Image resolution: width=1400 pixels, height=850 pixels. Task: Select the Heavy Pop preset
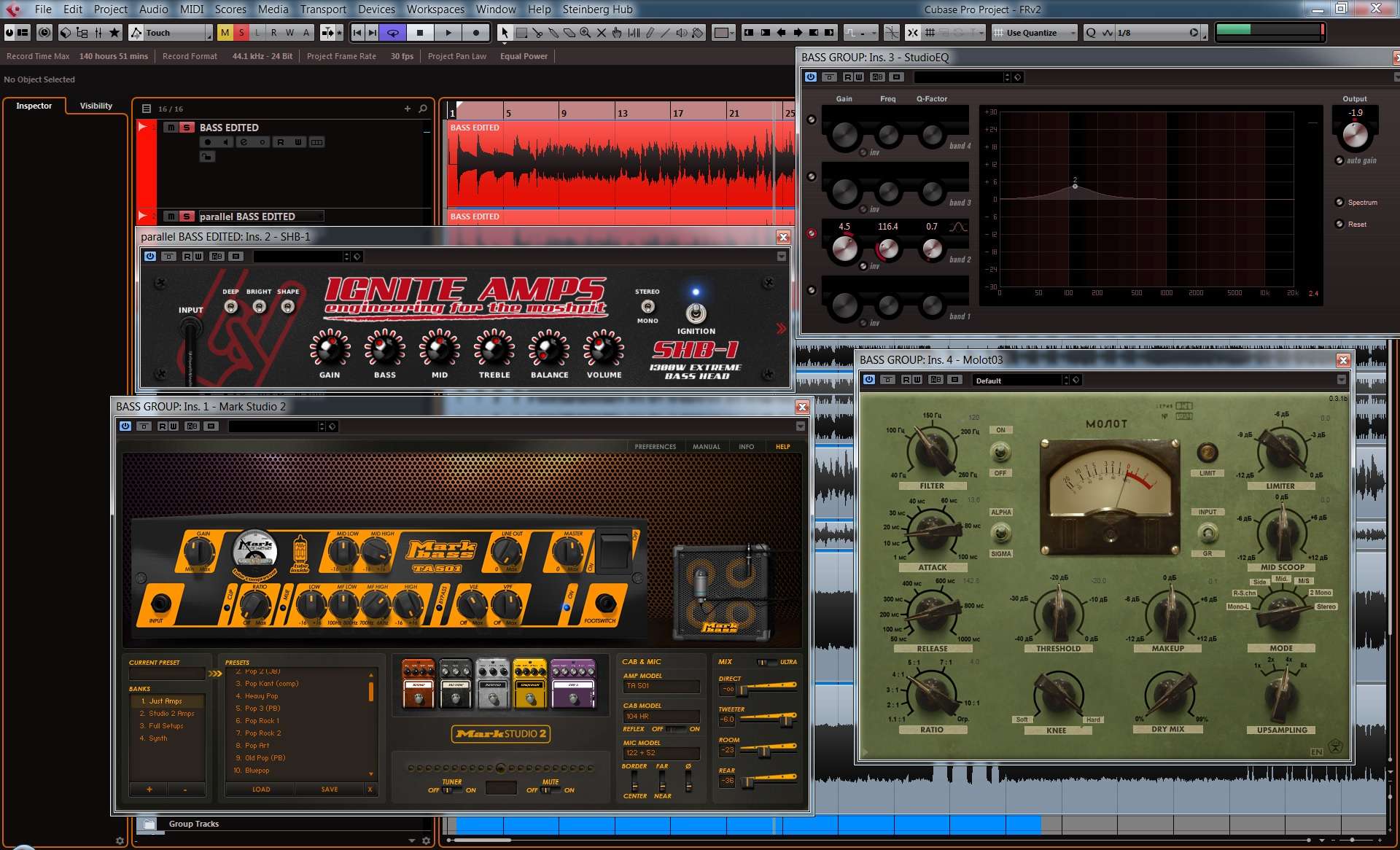tap(261, 696)
